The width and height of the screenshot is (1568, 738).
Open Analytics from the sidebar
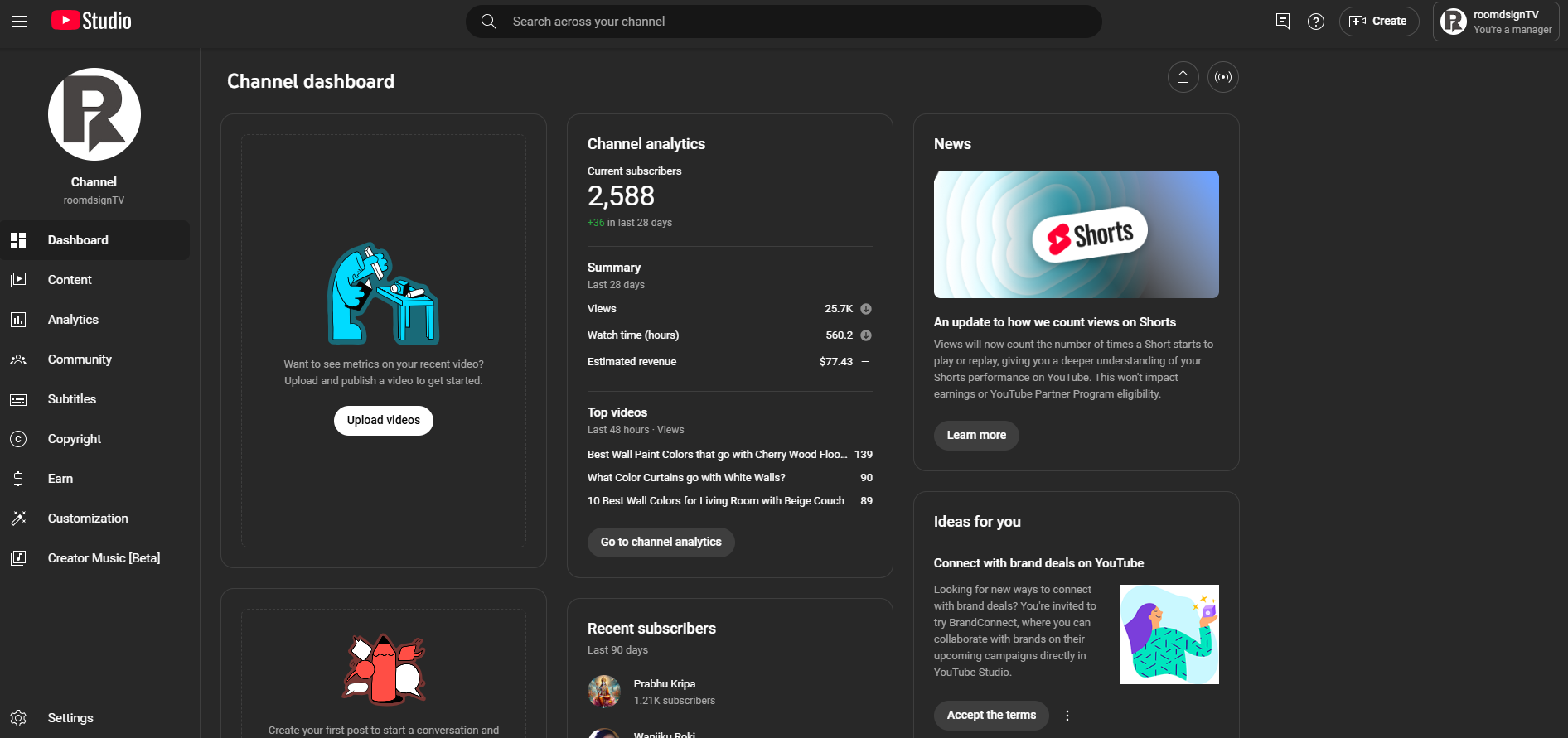[x=94, y=320]
